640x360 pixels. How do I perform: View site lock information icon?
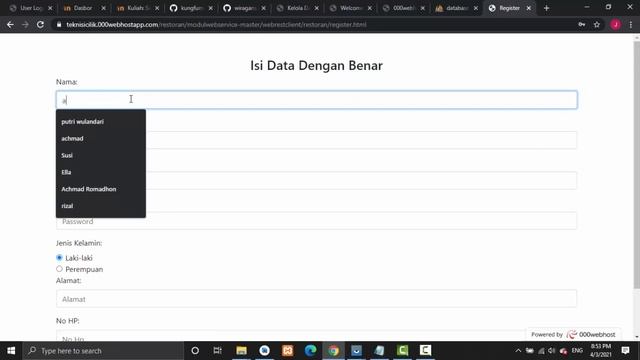tap(59, 24)
